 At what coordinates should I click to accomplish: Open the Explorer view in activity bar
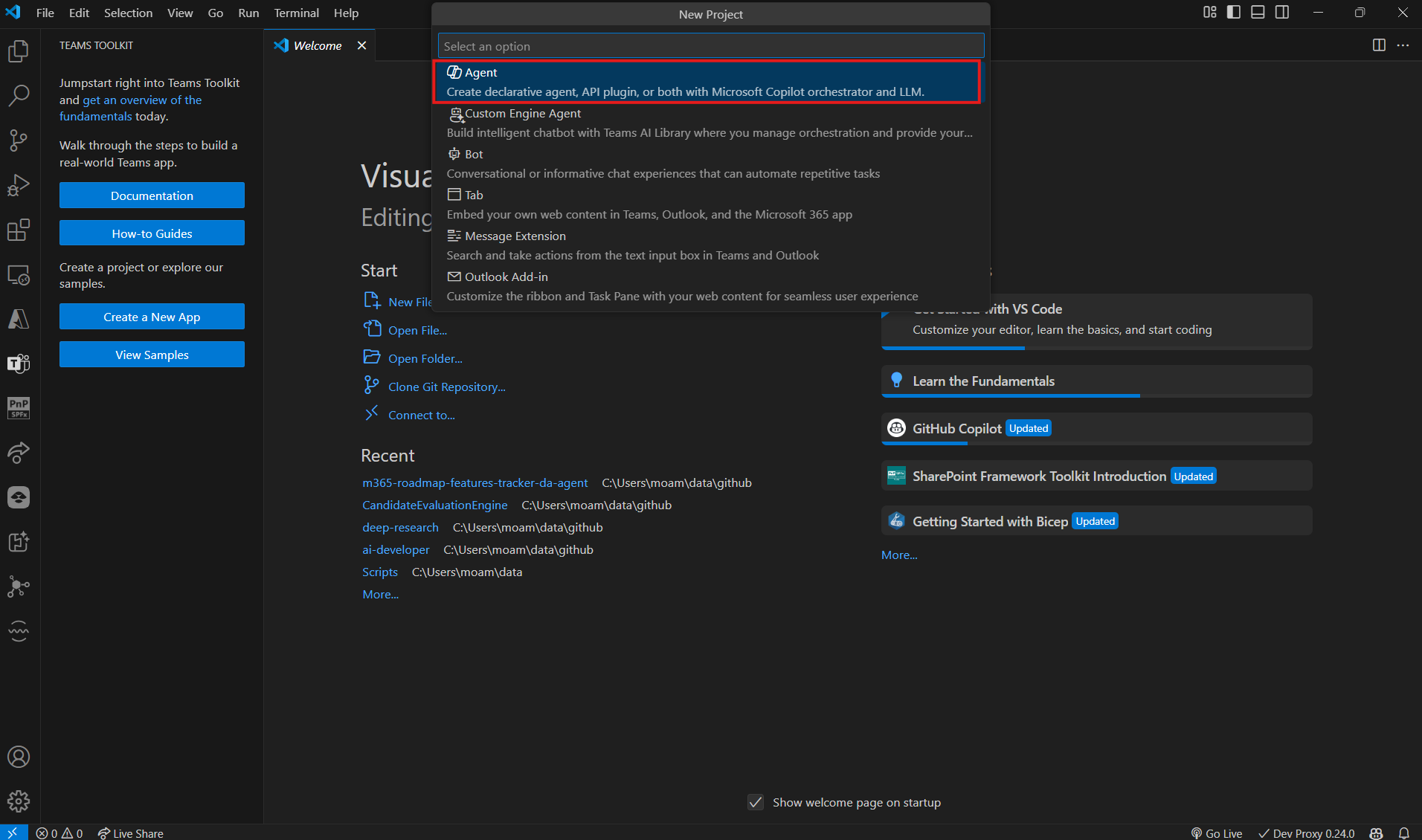[19, 51]
